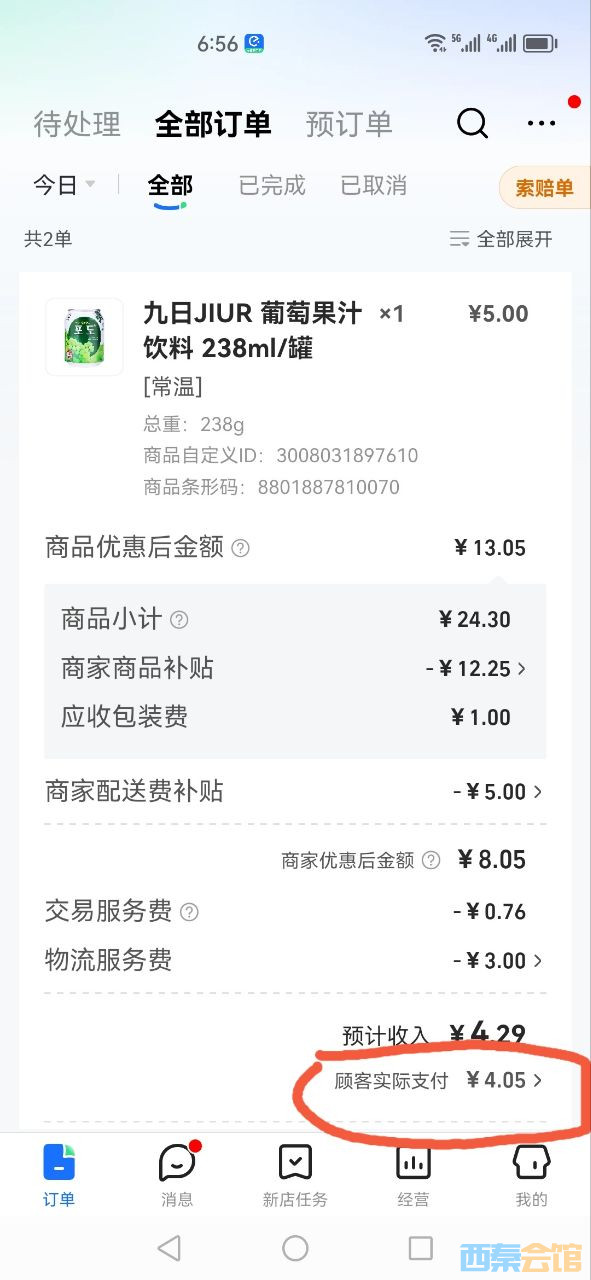The image size is (591, 1280).
Task: Open 经营 business stats icon
Action: tap(413, 1175)
